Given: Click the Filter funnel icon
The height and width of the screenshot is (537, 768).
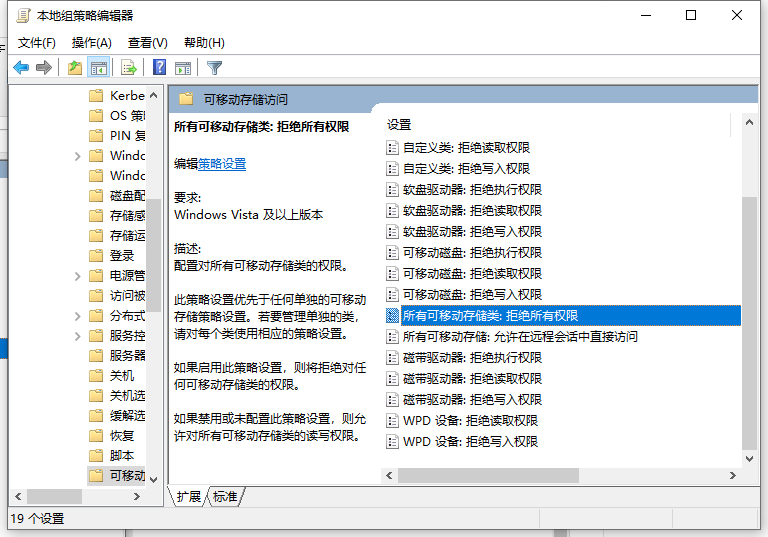Looking at the screenshot, I should 214,68.
